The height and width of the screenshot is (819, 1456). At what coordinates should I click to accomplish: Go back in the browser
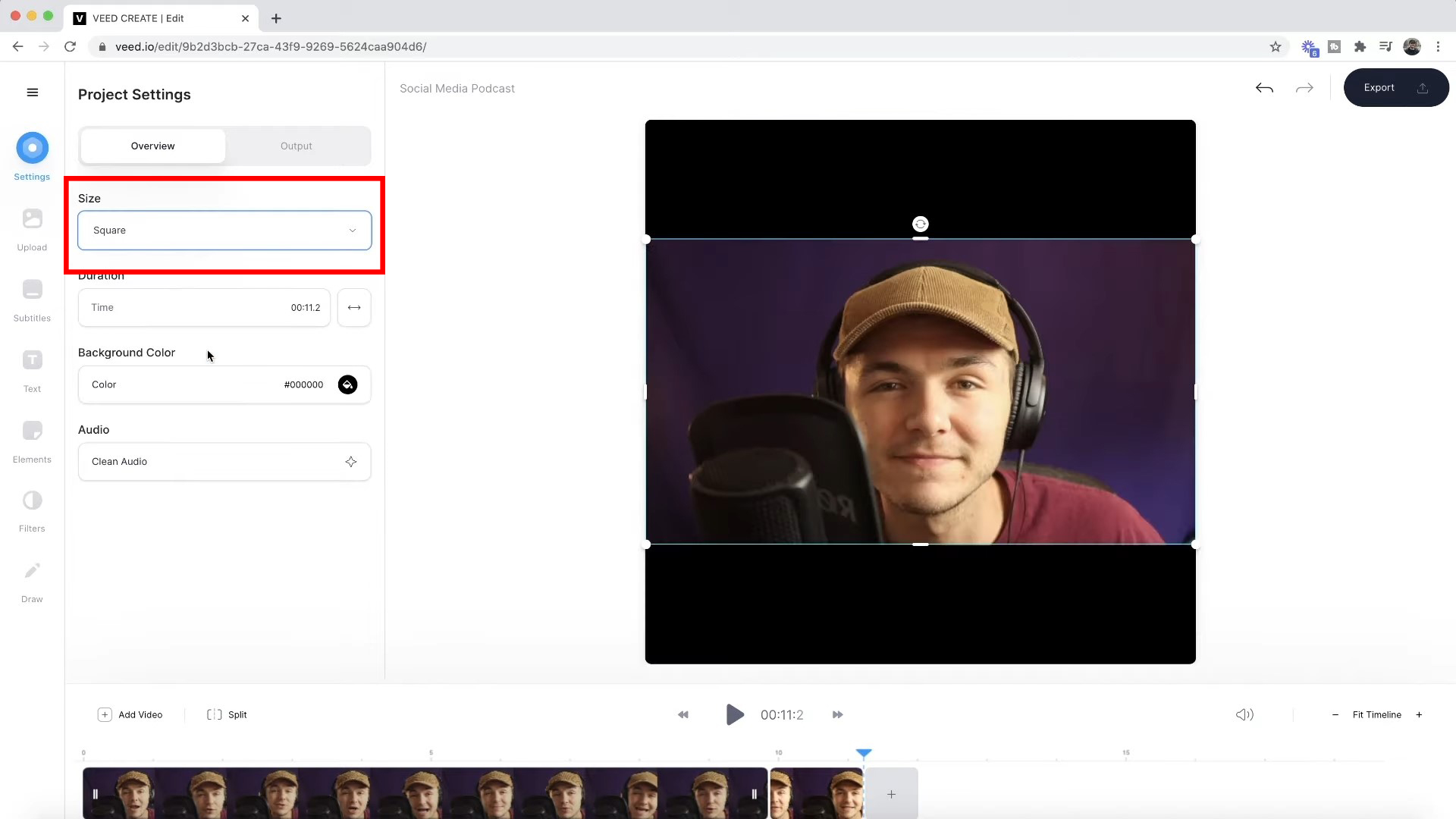tap(18, 47)
